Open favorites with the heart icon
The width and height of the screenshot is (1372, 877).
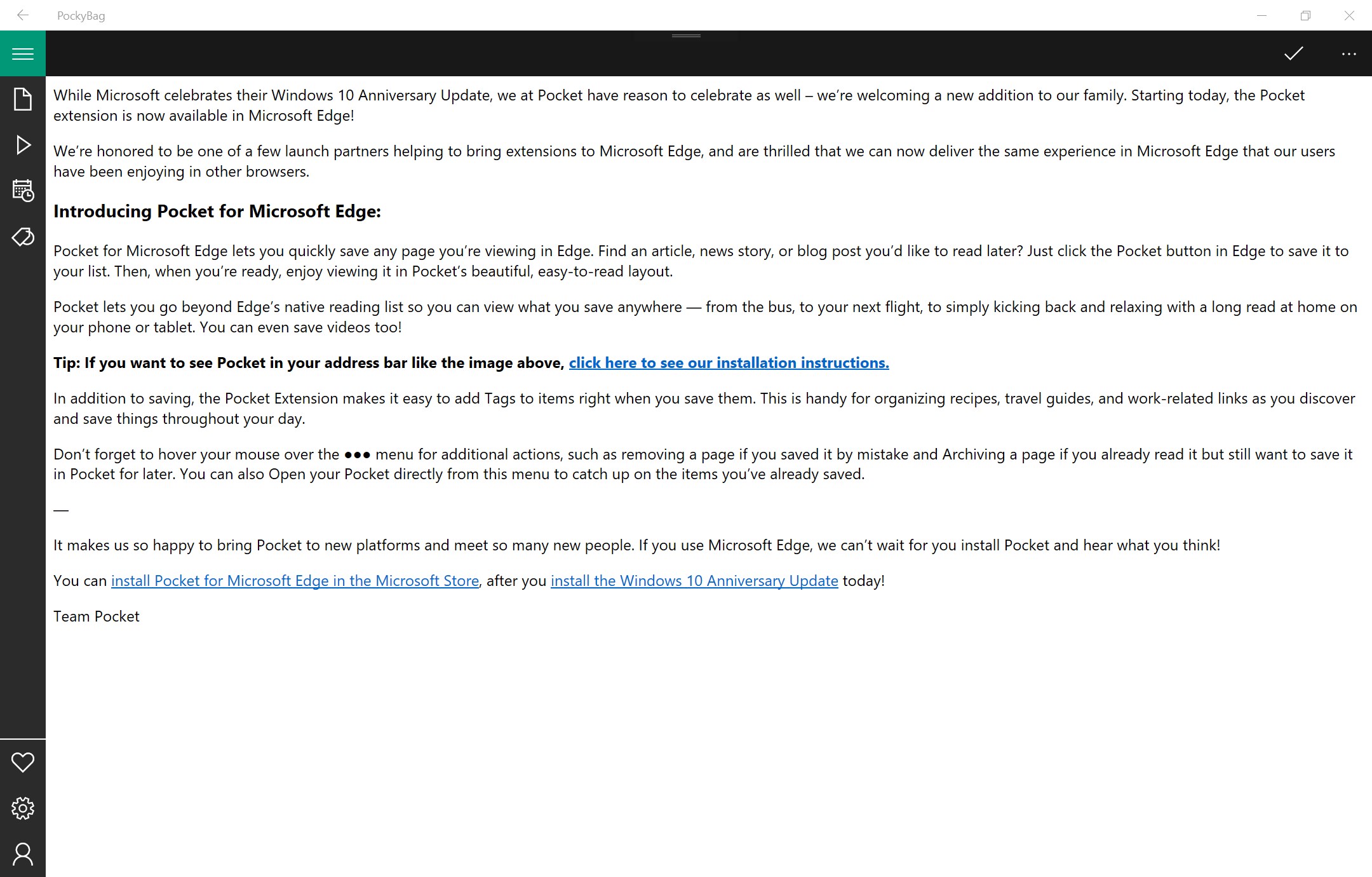23,762
